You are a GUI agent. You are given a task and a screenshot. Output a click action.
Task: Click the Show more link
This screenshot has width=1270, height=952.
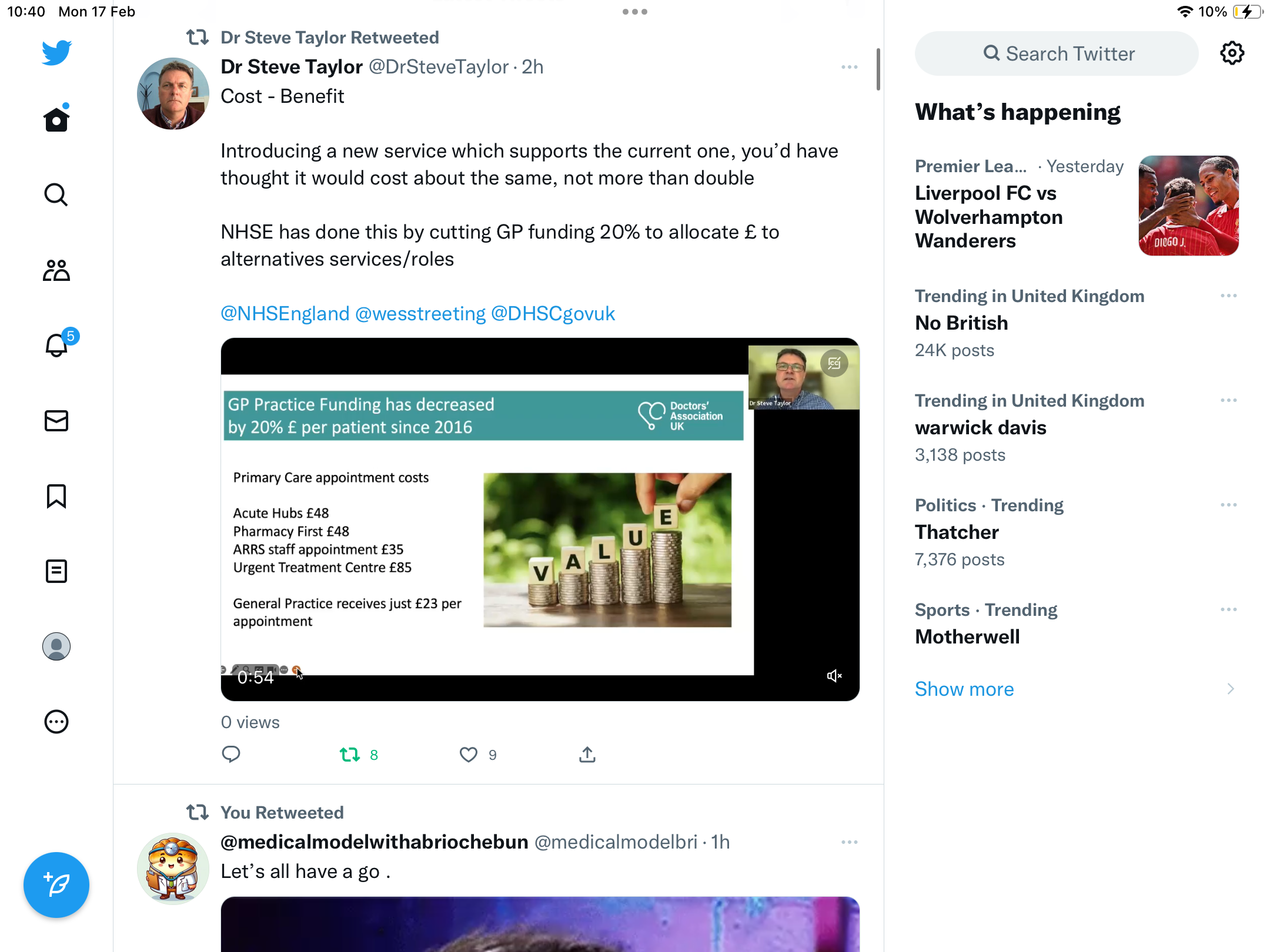pyautogui.click(x=964, y=689)
